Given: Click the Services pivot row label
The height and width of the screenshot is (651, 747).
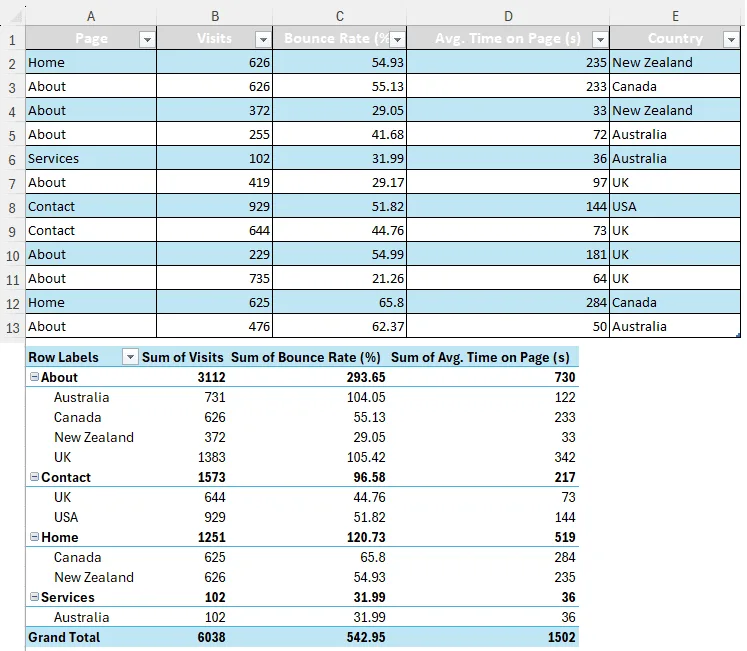Looking at the screenshot, I should (x=68, y=597).
